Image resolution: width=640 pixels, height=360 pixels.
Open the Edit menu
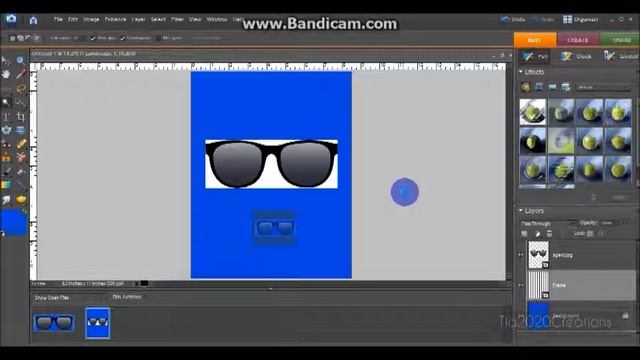(73, 19)
